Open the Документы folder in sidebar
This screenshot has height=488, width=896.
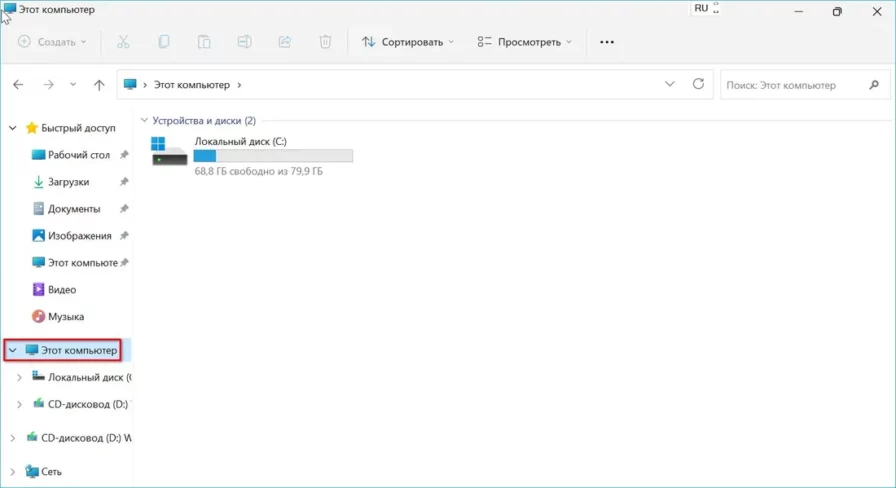point(73,209)
